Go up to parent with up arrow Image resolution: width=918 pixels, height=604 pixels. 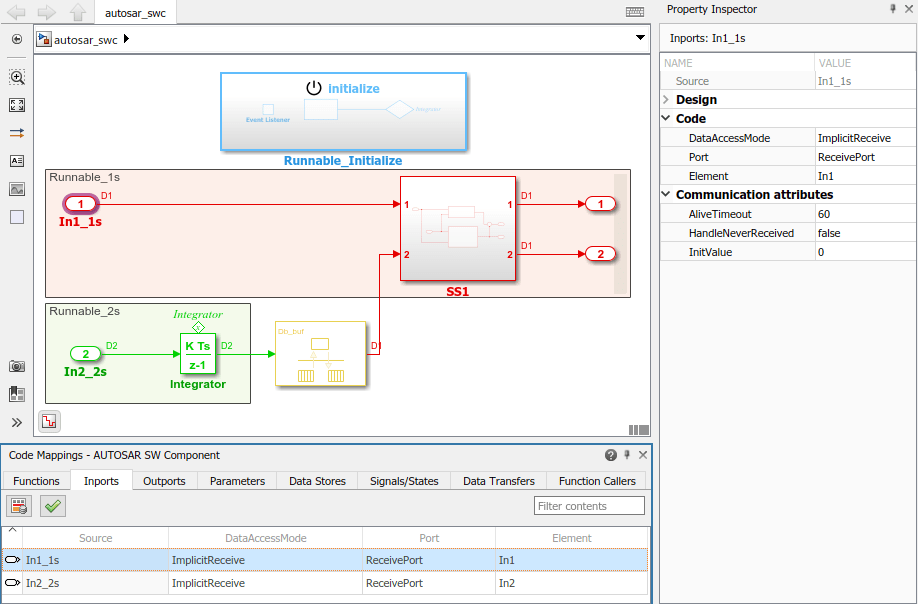tap(77, 12)
